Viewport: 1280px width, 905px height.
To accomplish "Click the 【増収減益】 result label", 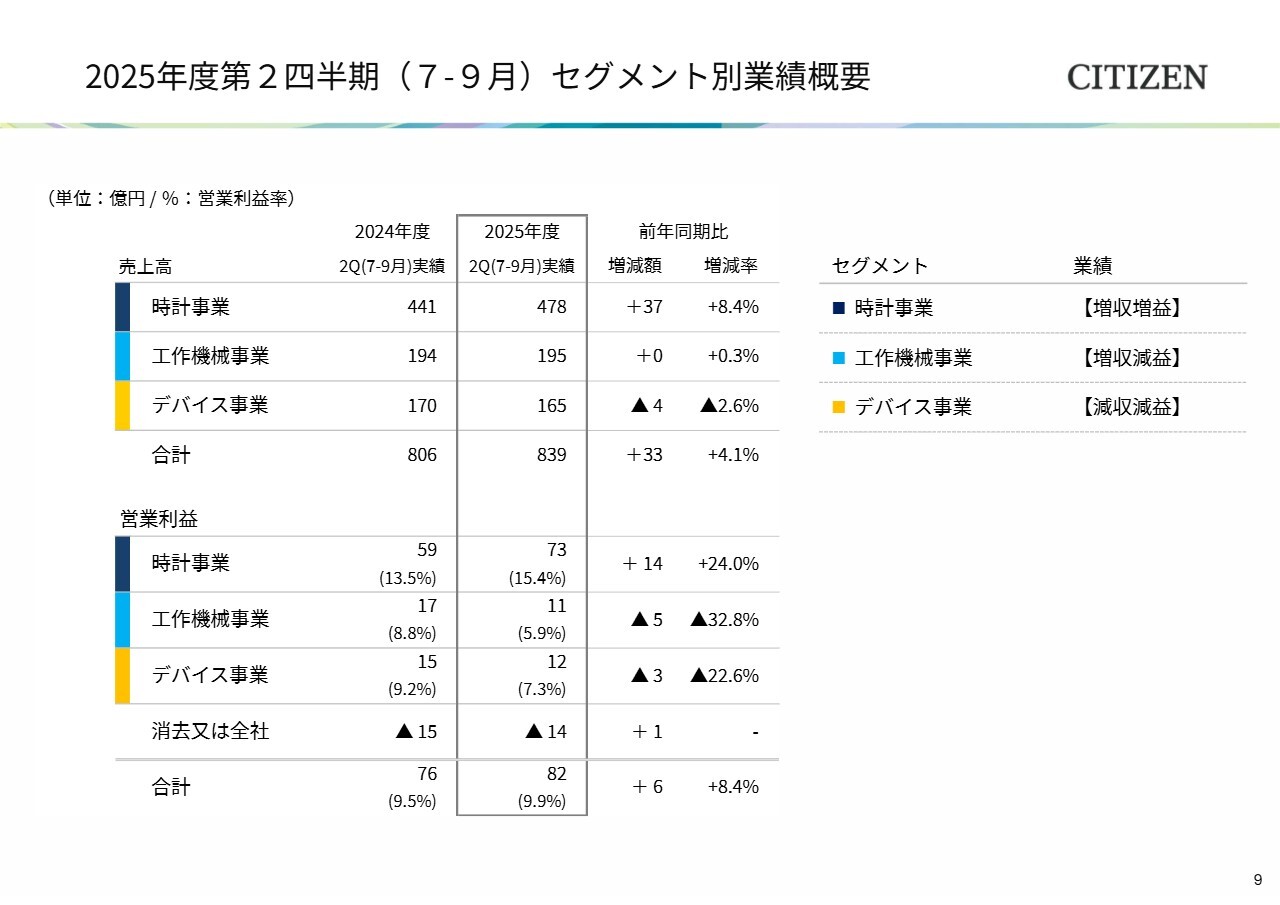I will [x=1132, y=358].
